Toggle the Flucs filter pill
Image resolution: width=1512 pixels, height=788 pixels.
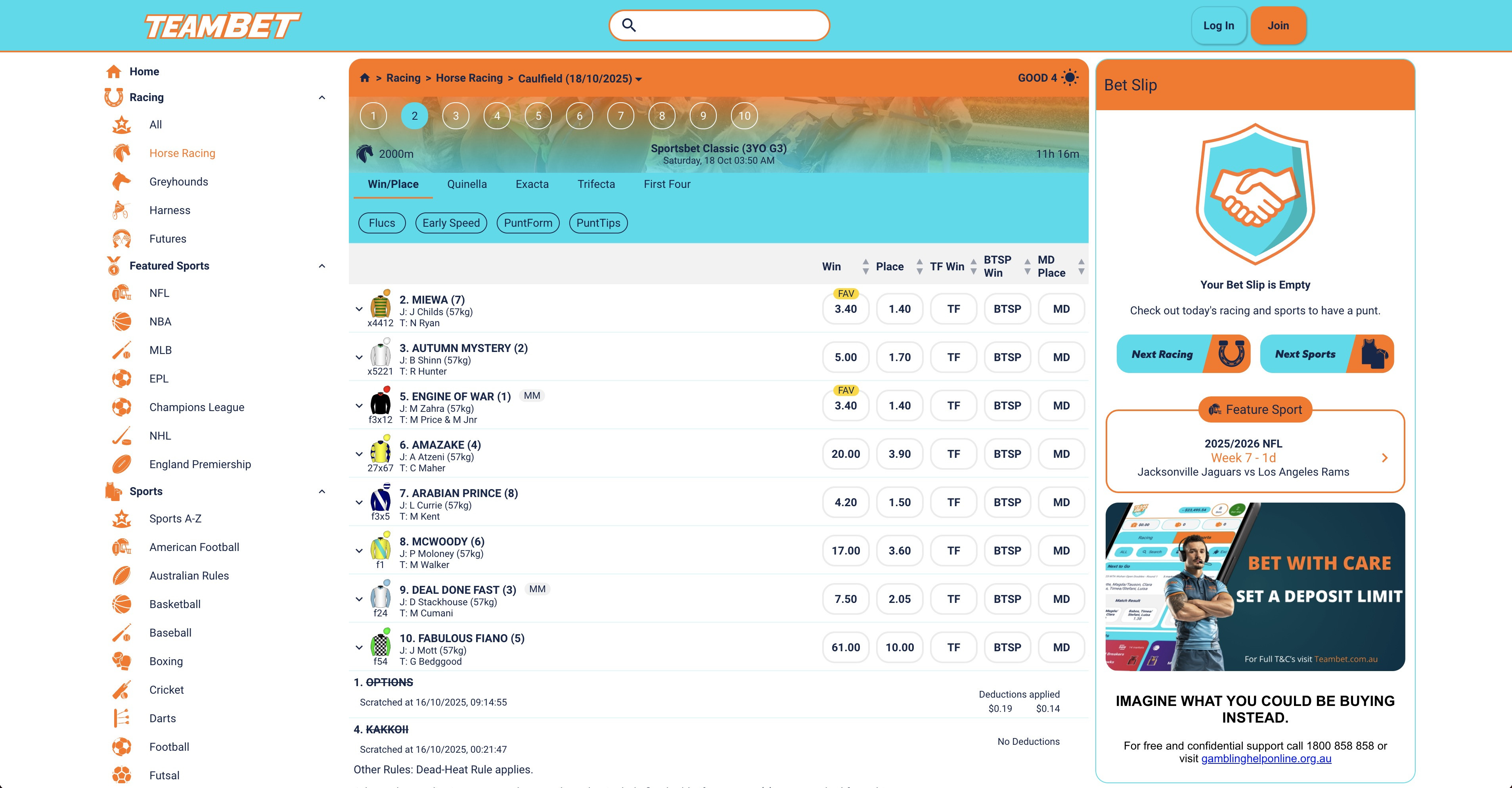tap(381, 223)
